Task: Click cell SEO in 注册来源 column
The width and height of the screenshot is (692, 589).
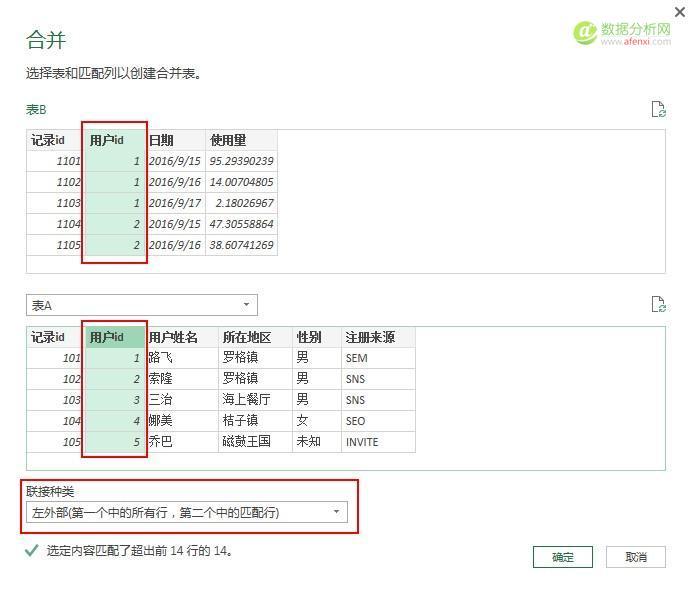Action: [378, 421]
